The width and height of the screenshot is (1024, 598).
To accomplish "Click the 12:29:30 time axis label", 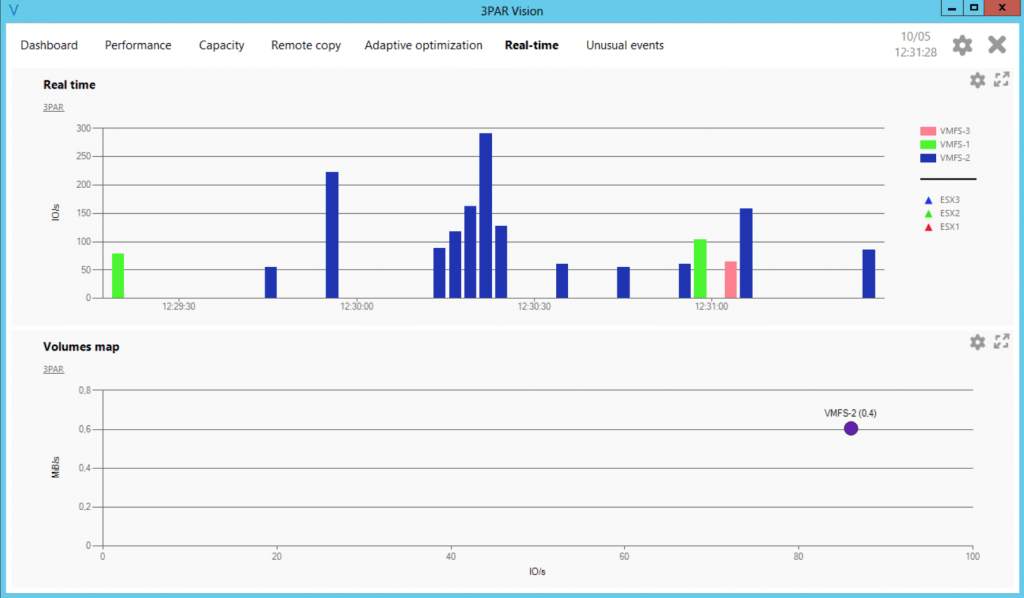I will pyautogui.click(x=179, y=306).
